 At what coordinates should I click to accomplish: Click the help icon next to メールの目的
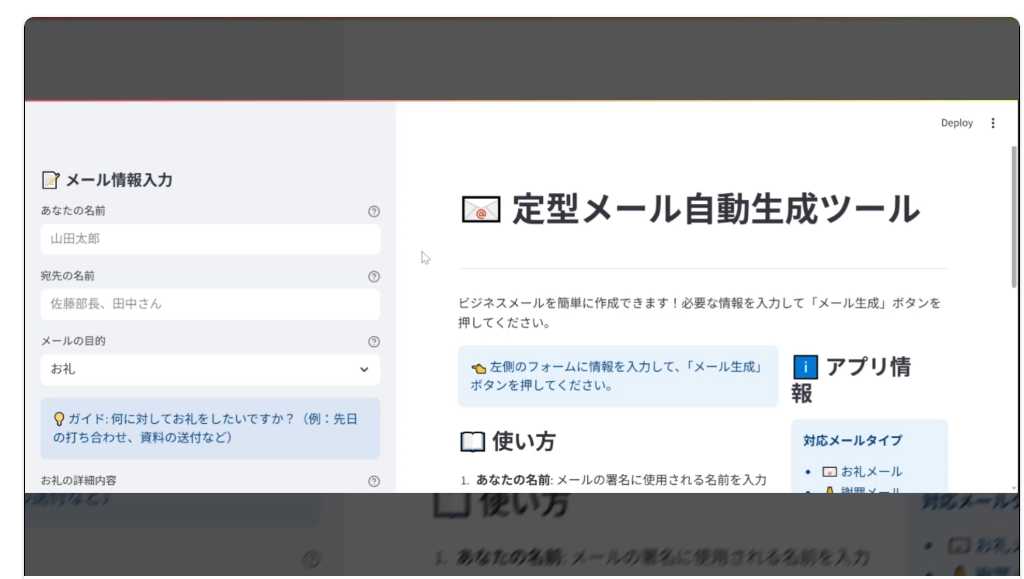pyautogui.click(x=374, y=341)
